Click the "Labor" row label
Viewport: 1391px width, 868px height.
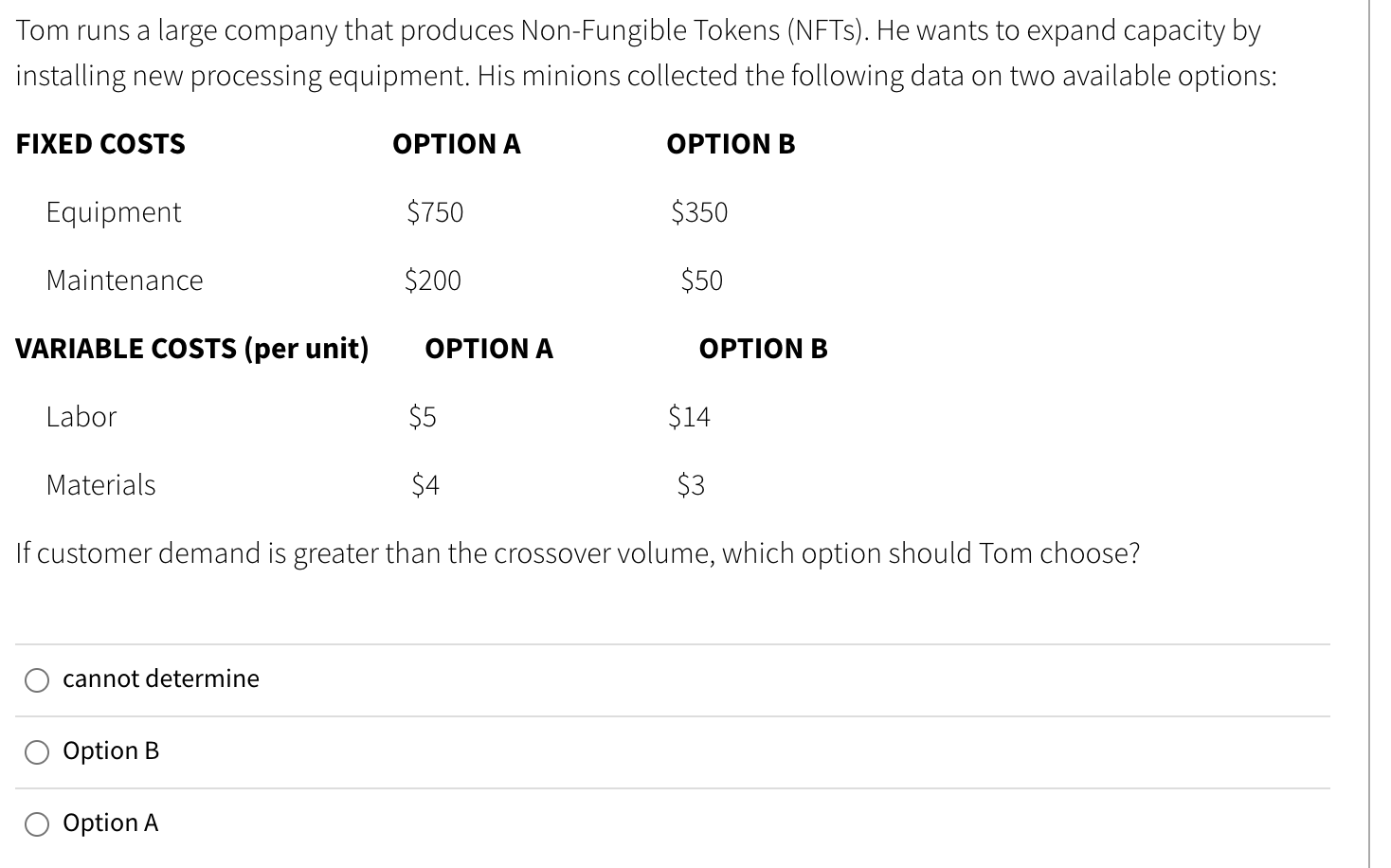click(81, 417)
